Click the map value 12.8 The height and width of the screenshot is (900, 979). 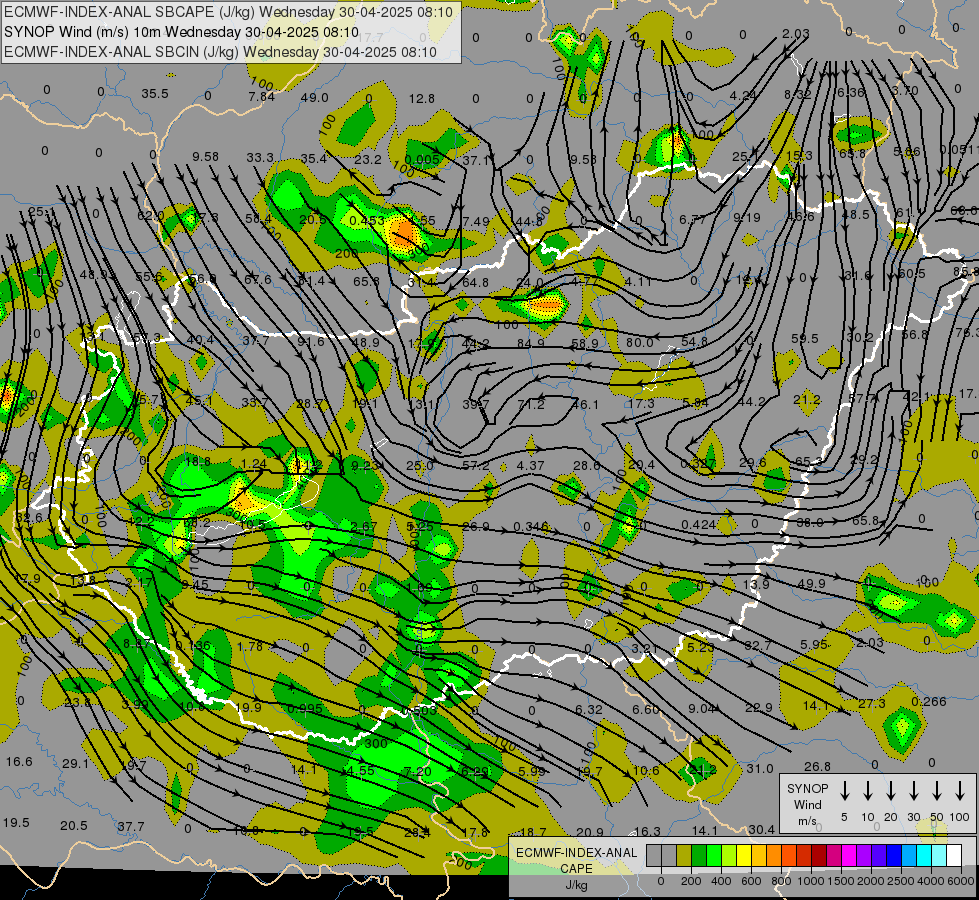(421, 99)
